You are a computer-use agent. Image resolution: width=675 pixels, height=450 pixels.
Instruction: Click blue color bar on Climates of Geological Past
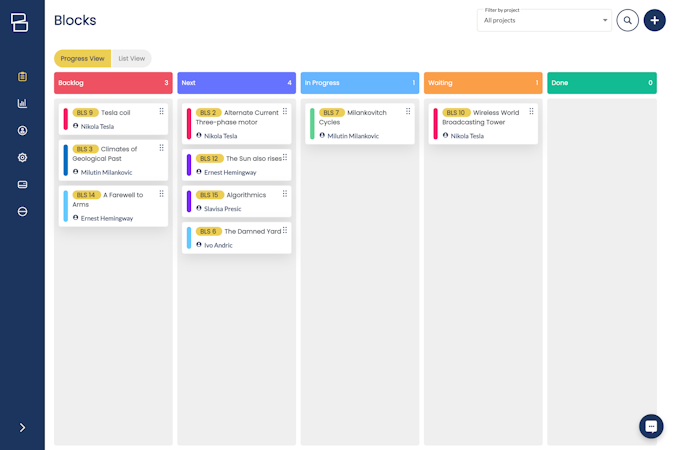coord(65,160)
